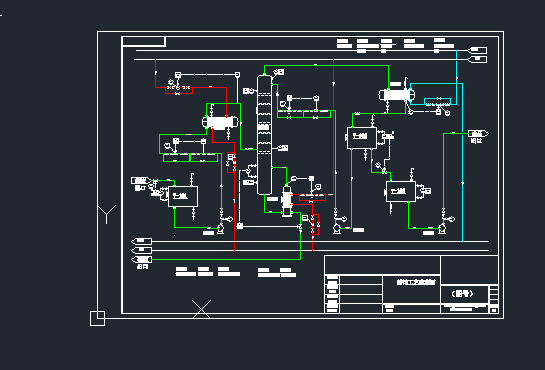The image size is (545, 370).
Task: Select the product outlet connector on the right edge
Action: tap(478, 133)
